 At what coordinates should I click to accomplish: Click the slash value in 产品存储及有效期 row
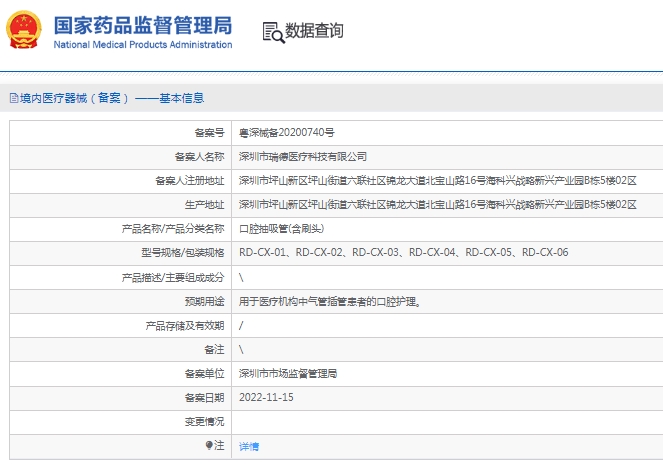pos(241,326)
